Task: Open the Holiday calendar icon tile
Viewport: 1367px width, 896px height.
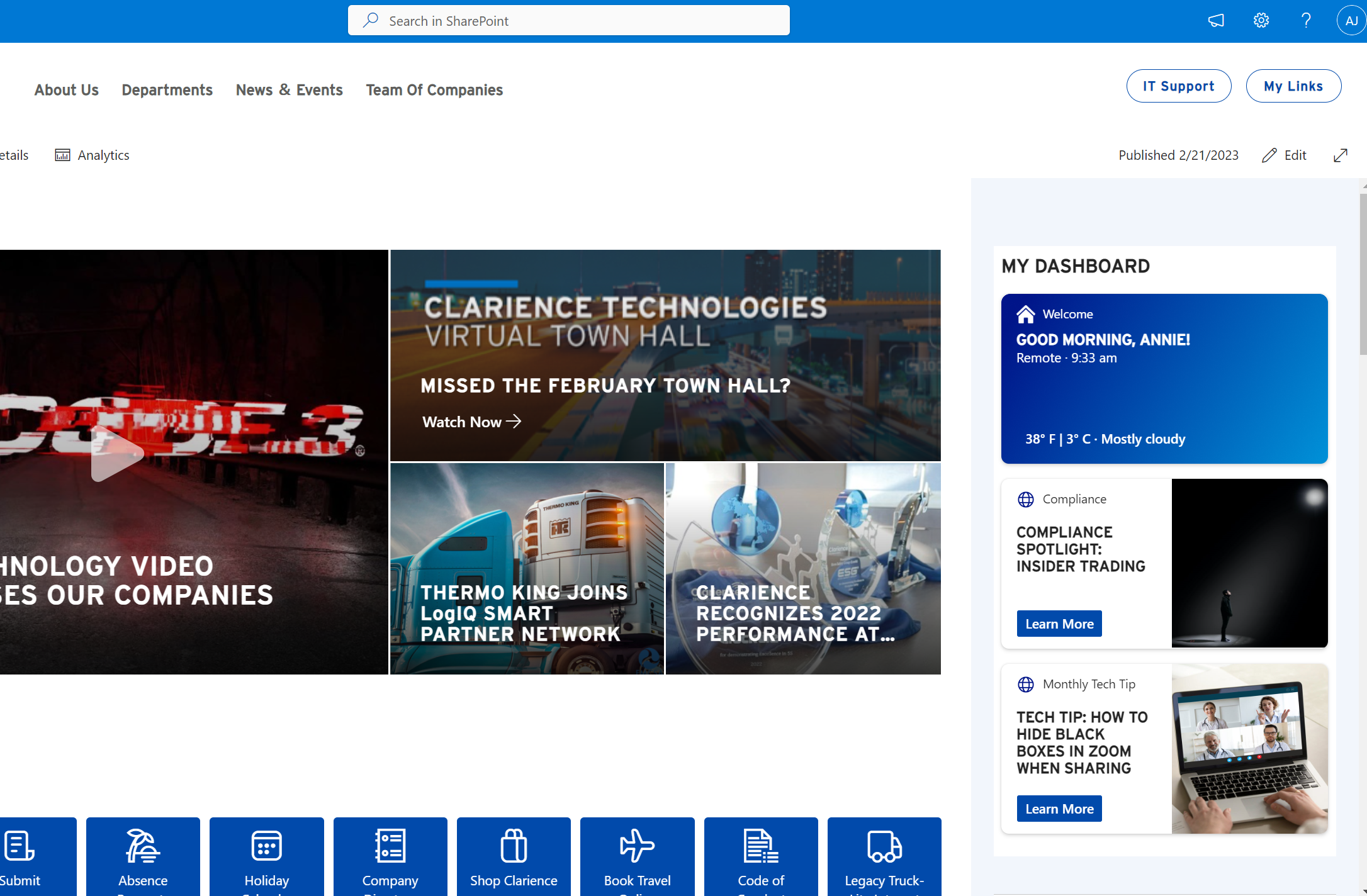Action: click(266, 846)
